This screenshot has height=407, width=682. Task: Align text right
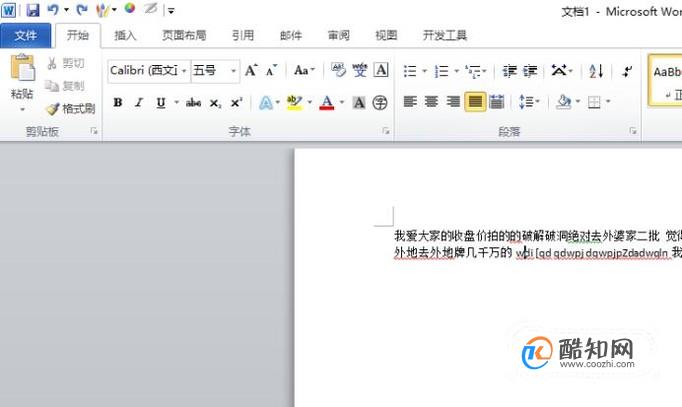click(453, 102)
